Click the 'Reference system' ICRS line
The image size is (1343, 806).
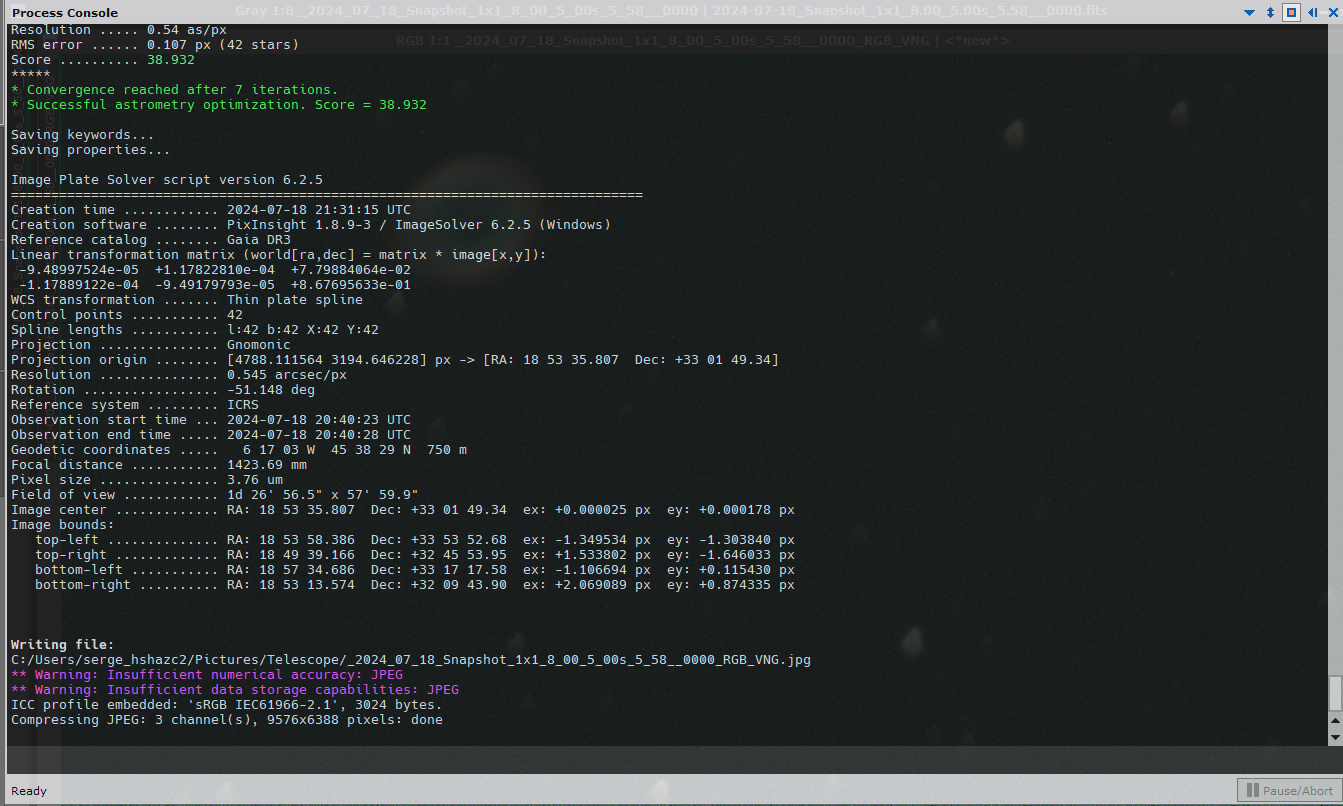click(135, 405)
